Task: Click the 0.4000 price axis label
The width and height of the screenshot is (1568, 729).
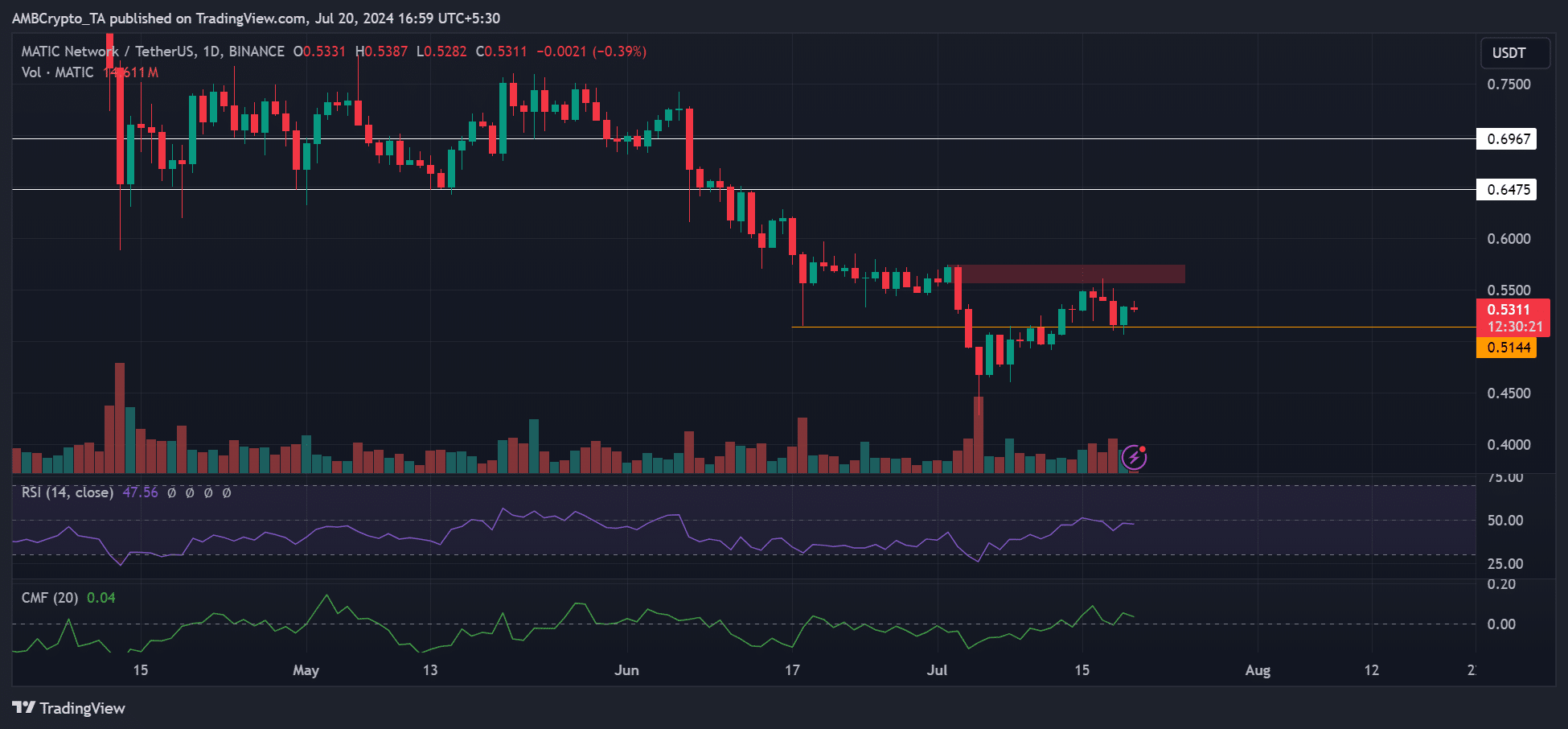Action: pos(1508,445)
